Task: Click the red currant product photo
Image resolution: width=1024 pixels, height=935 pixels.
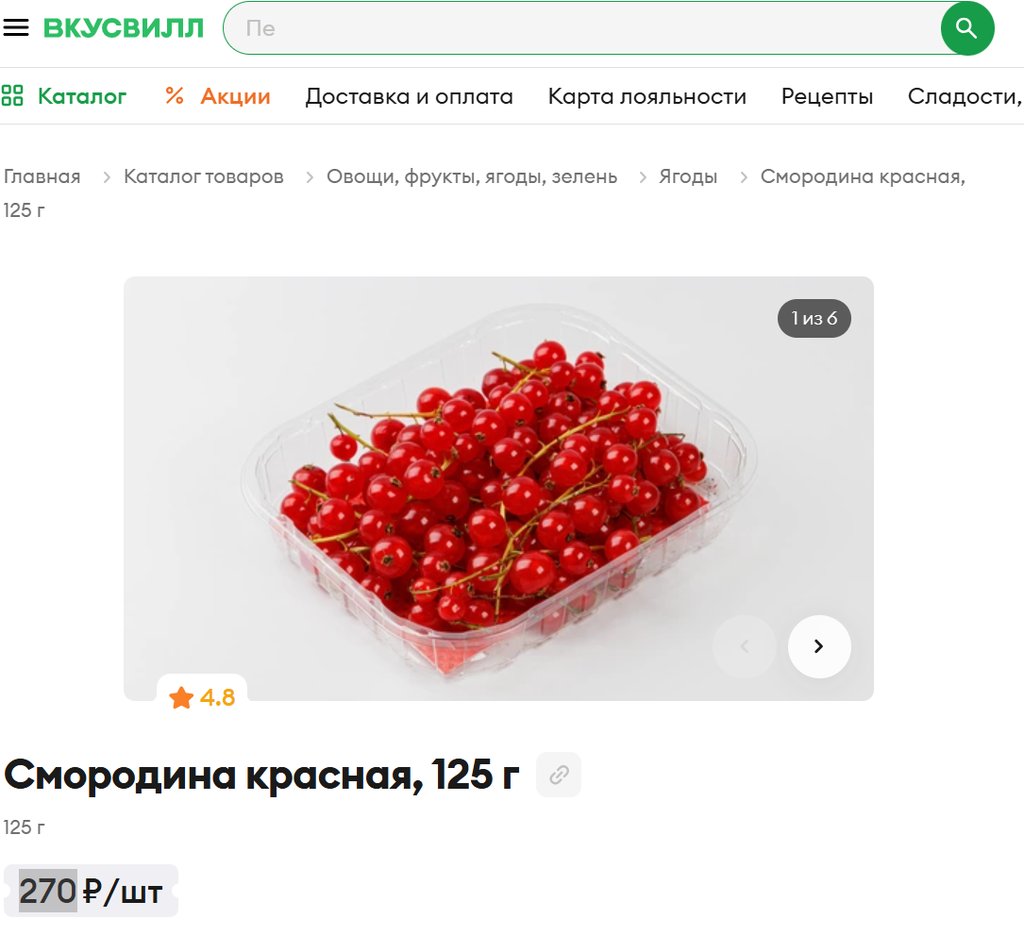Action: pos(498,488)
